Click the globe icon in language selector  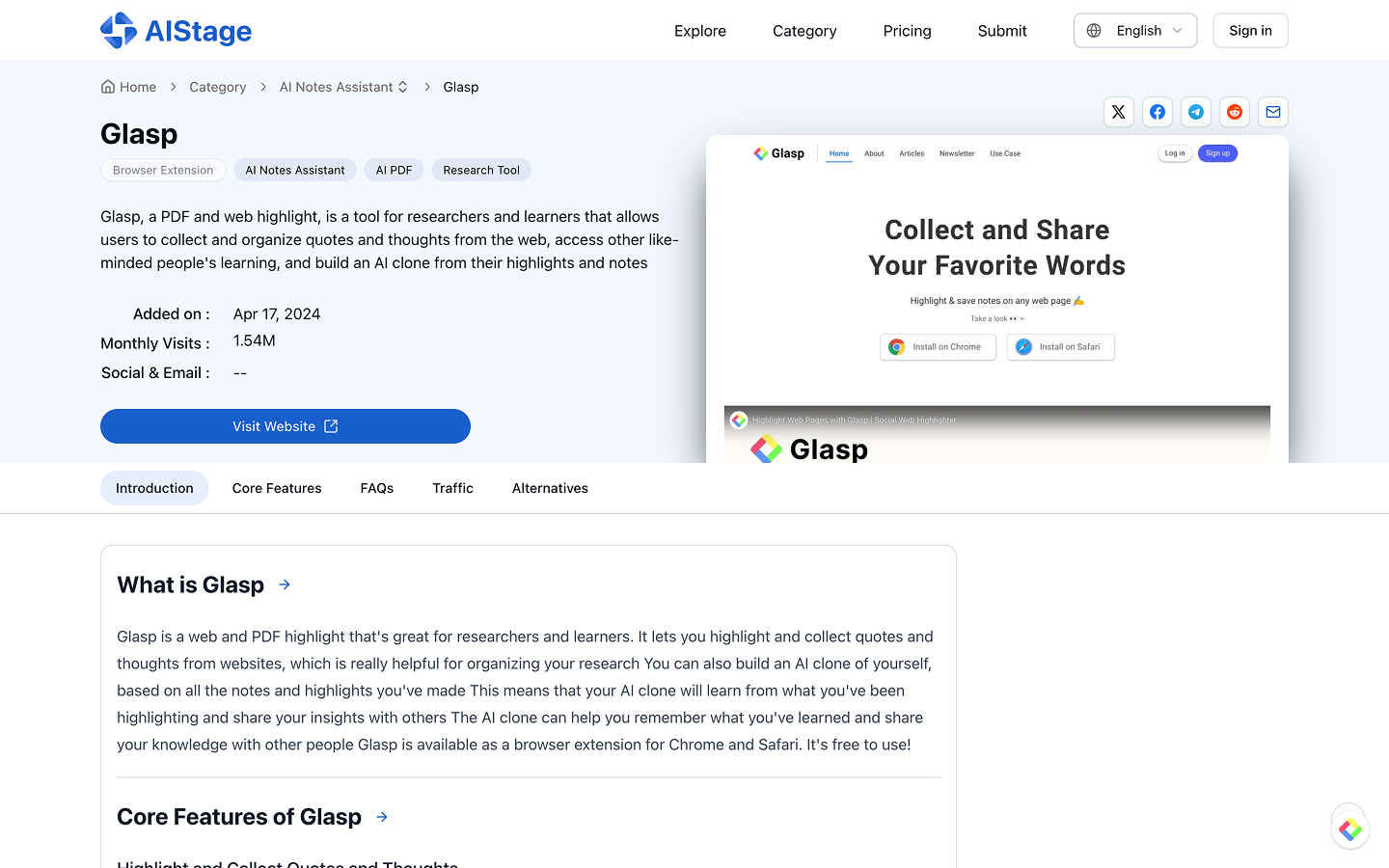[1094, 31]
